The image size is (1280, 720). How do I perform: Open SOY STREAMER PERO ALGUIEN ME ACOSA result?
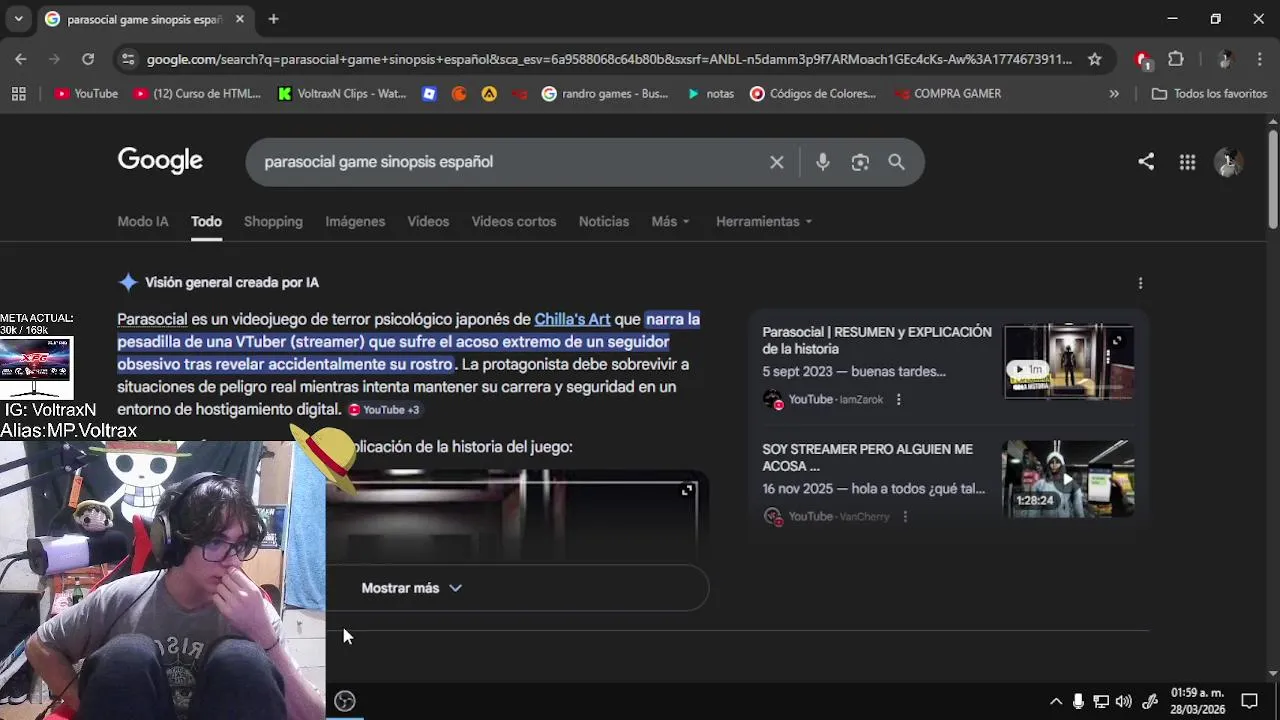[x=867, y=458]
